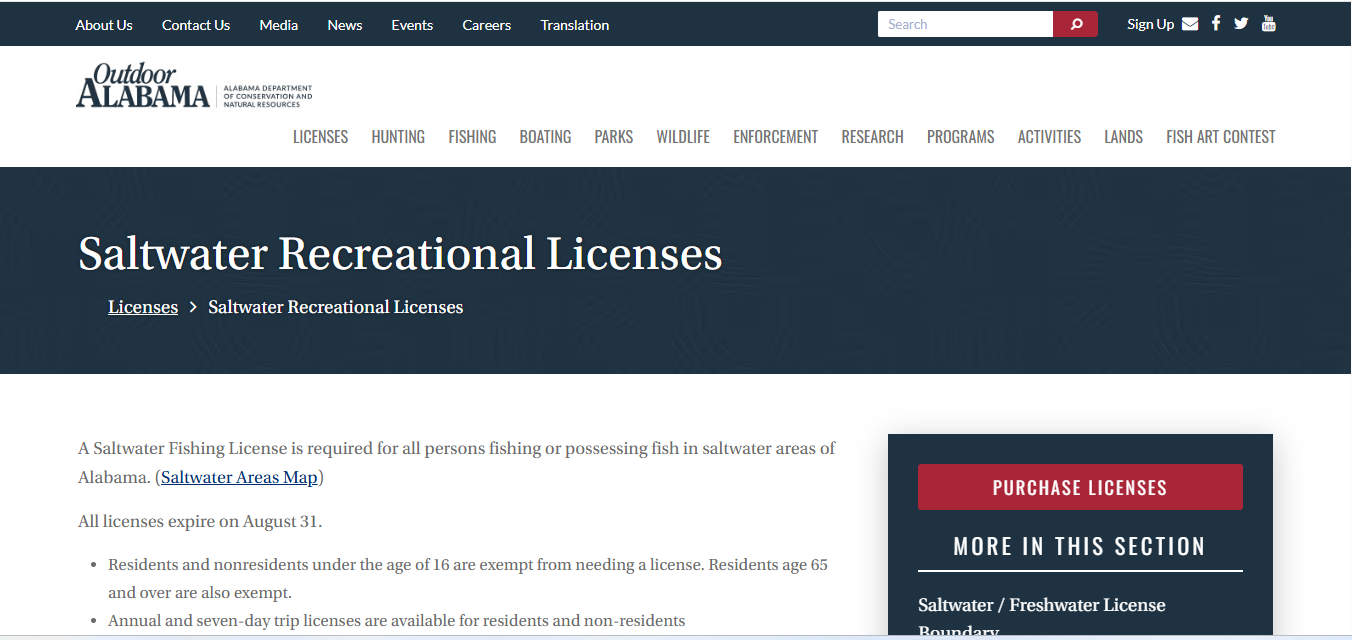Click 'All licenses expire on August 31.' text
The width and height of the screenshot is (1352, 640).
(200, 521)
